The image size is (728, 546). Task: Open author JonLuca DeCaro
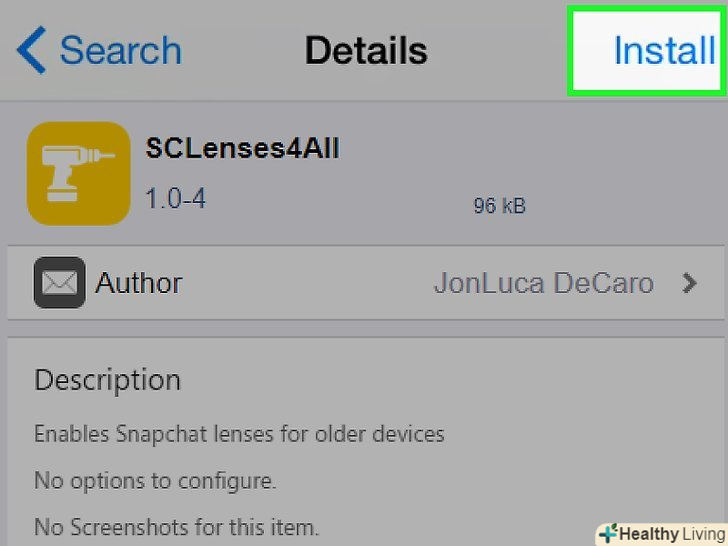pyautogui.click(x=543, y=283)
